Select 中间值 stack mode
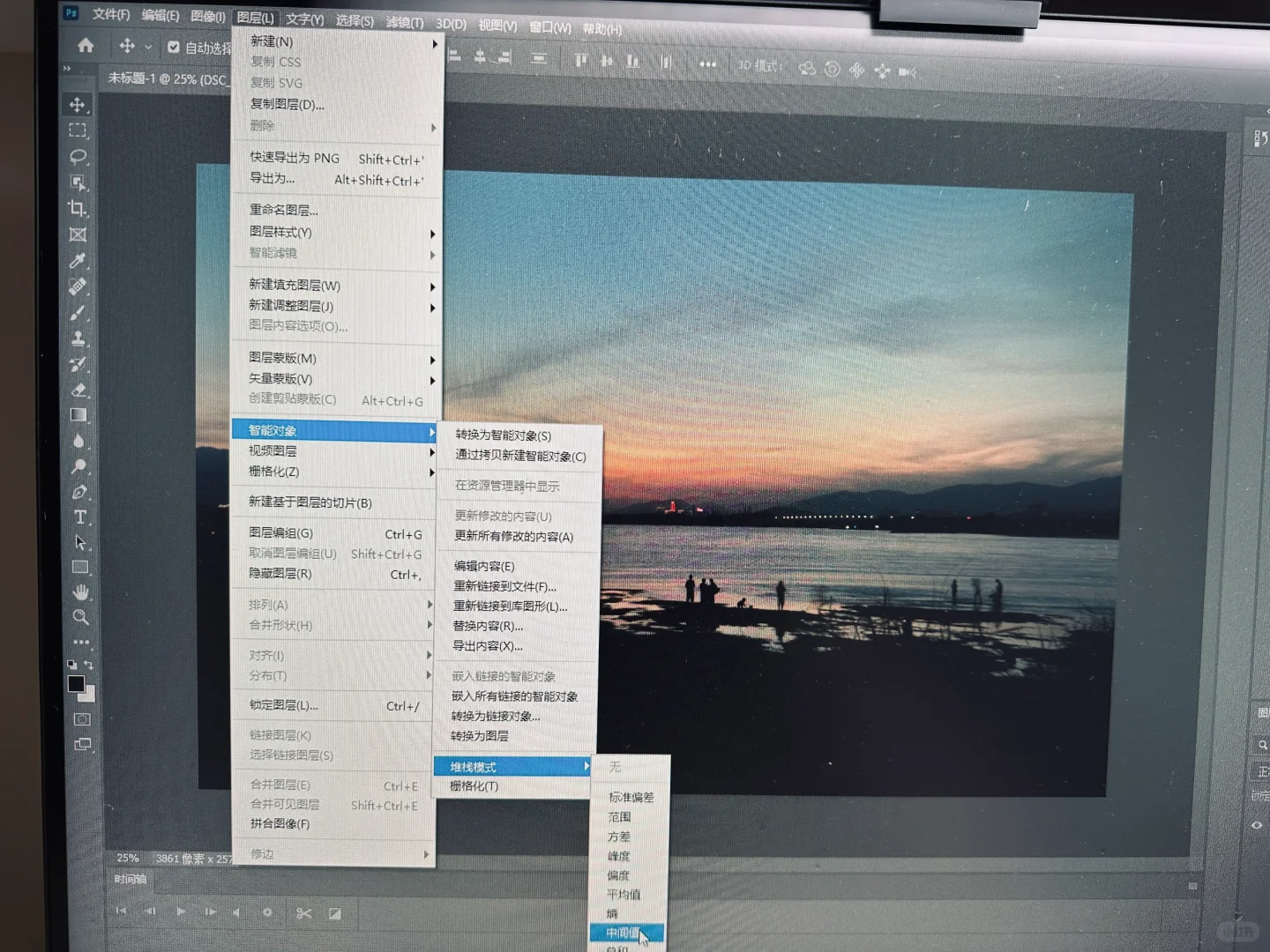 [x=621, y=932]
